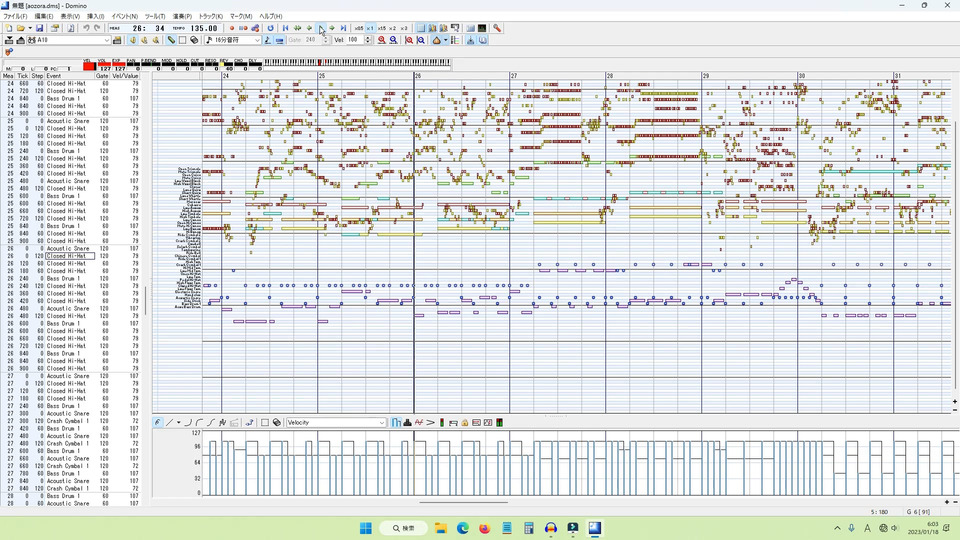Start recording with the red record button
The width and height of the screenshot is (960, 540).
(x=231, y=28)
